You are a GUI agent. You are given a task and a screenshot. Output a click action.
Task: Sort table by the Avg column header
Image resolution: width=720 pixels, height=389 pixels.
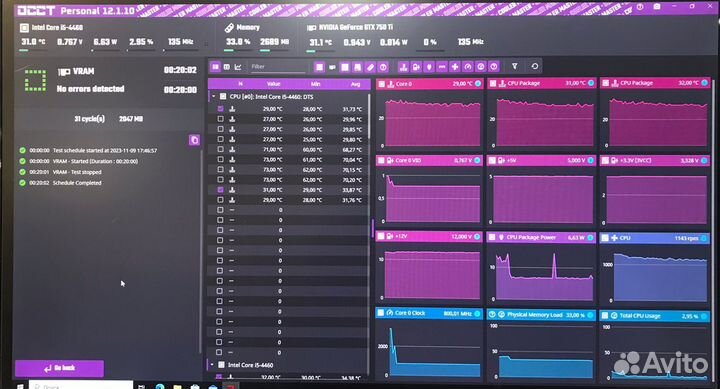355,84
